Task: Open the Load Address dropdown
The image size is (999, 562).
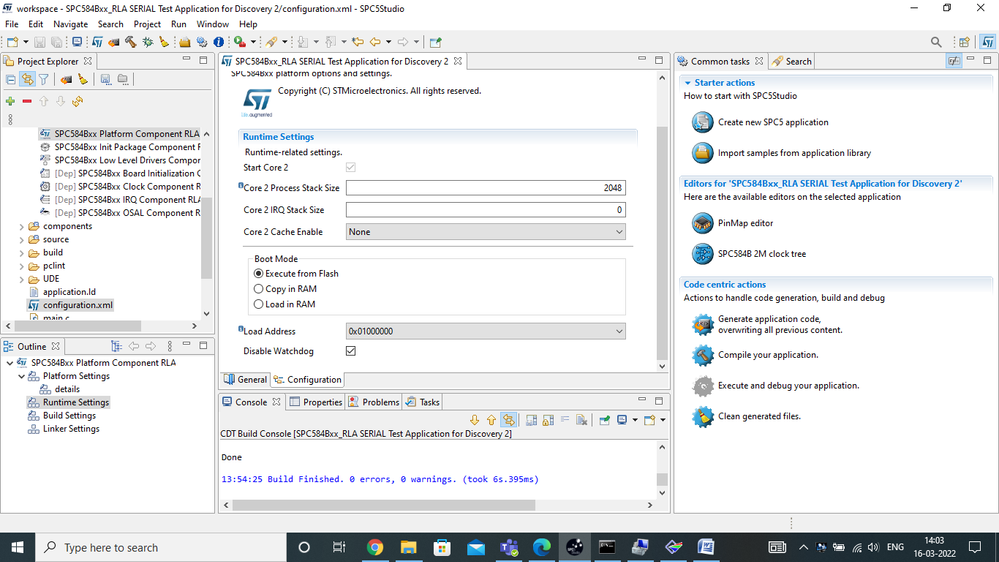Action: (485, 331)
